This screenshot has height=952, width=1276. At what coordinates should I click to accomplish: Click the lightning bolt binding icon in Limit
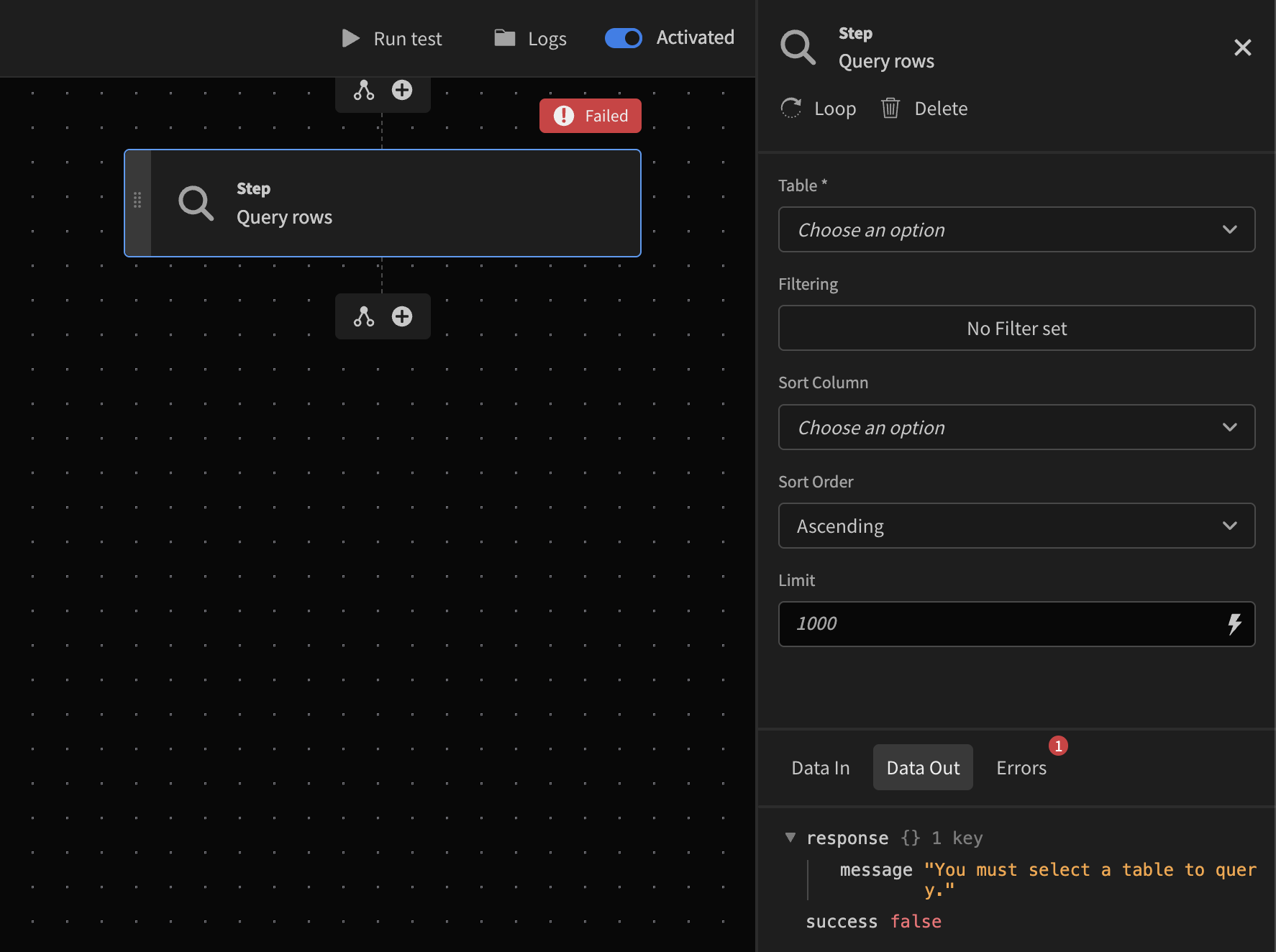(1235, 624)
